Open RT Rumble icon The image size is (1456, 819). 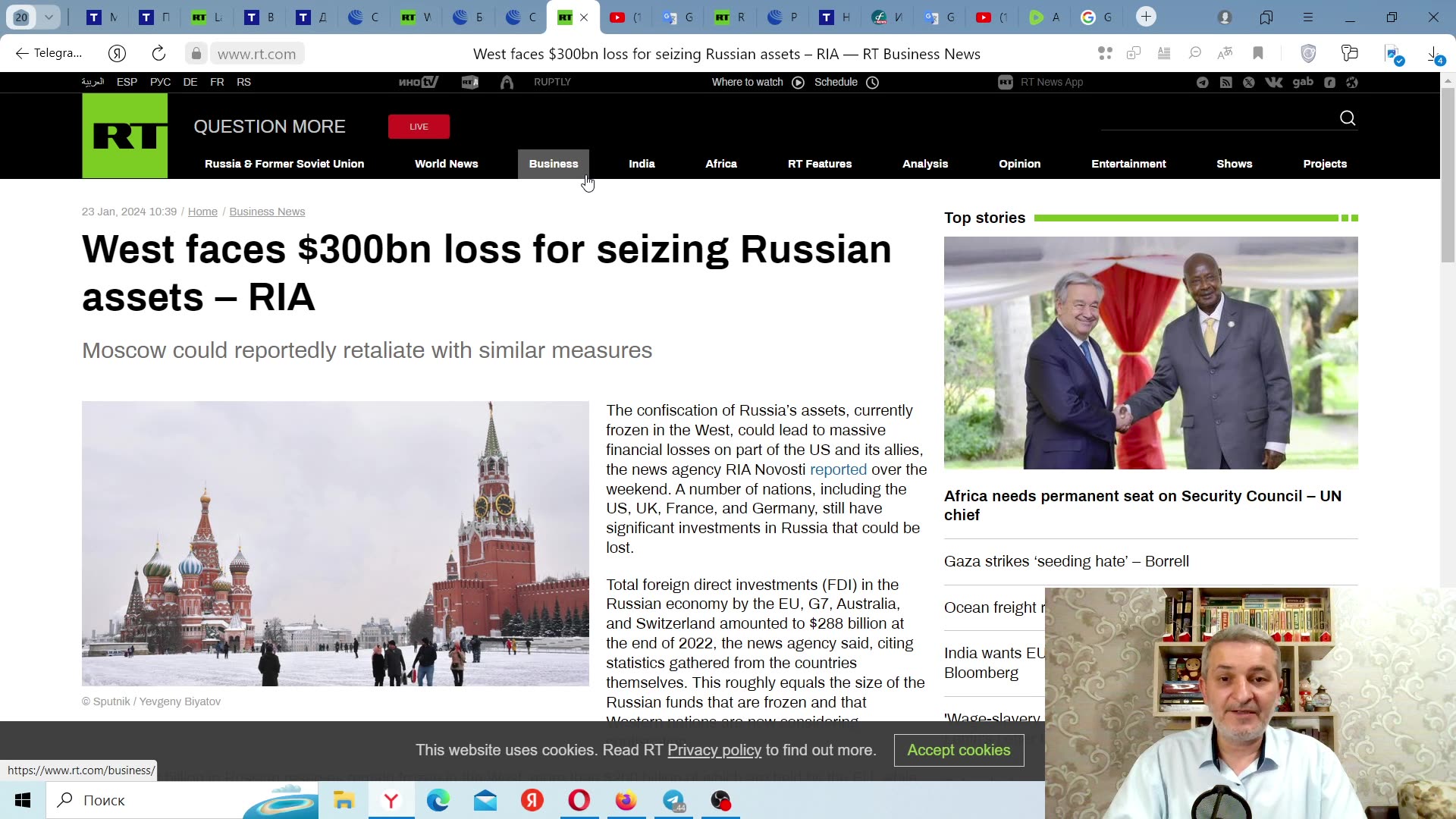[x=1329, y=83]
